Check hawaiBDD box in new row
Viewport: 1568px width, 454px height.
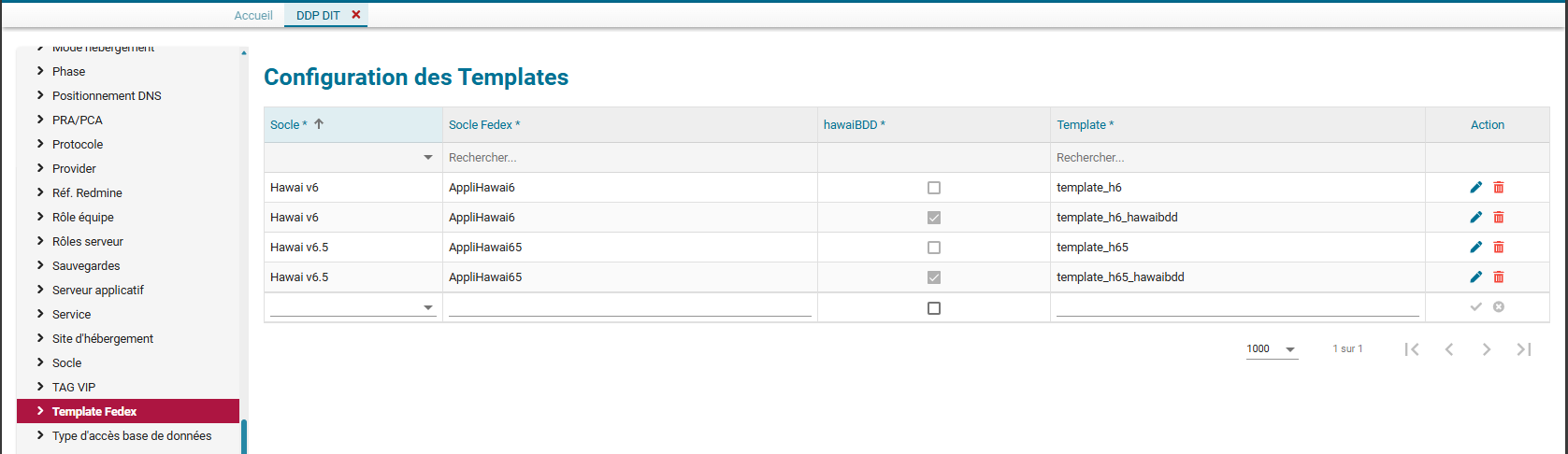pos(934,308)
